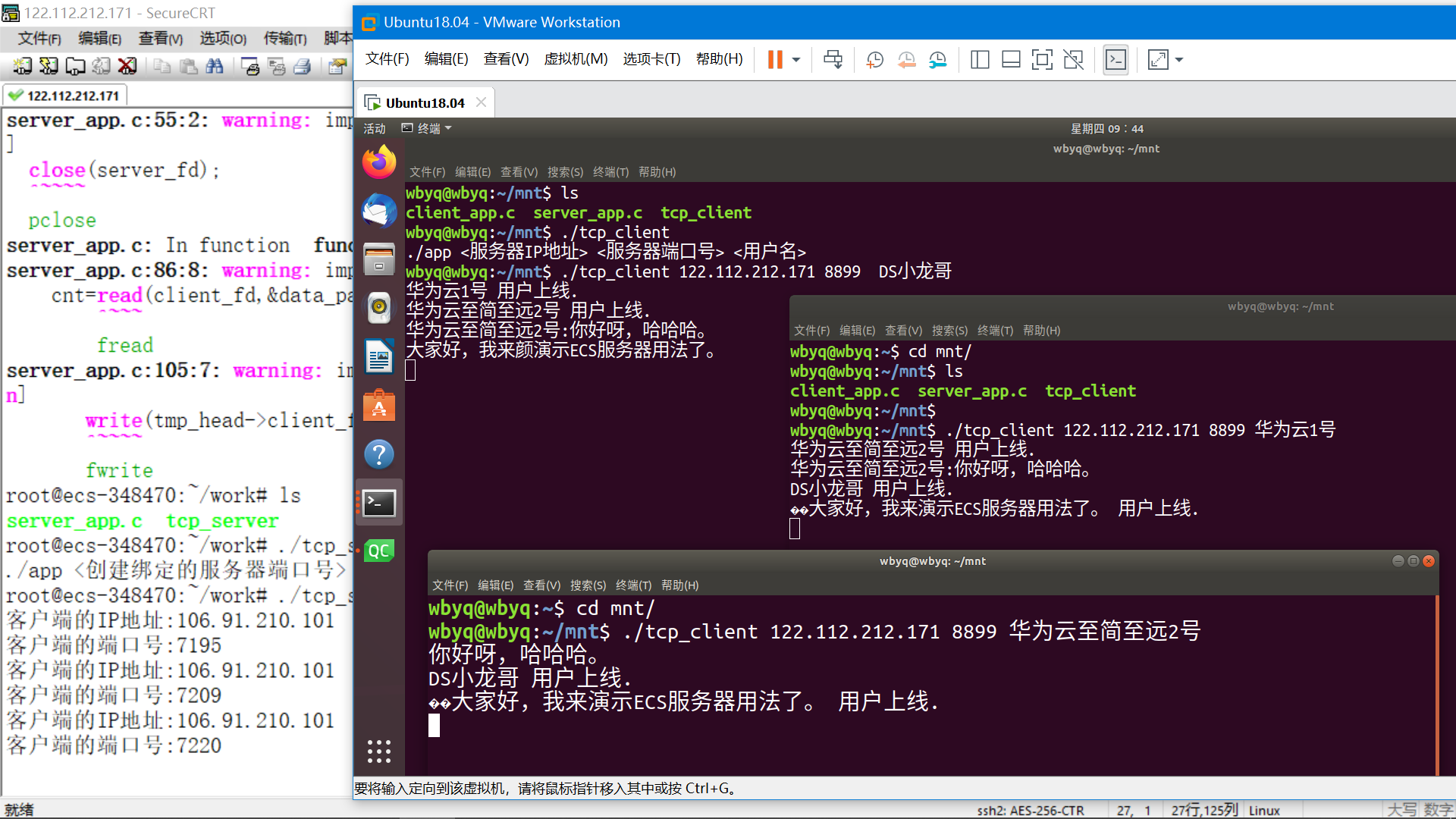Open the 终端 app menu dropdown
The image size is (1456, 819).
428,128
